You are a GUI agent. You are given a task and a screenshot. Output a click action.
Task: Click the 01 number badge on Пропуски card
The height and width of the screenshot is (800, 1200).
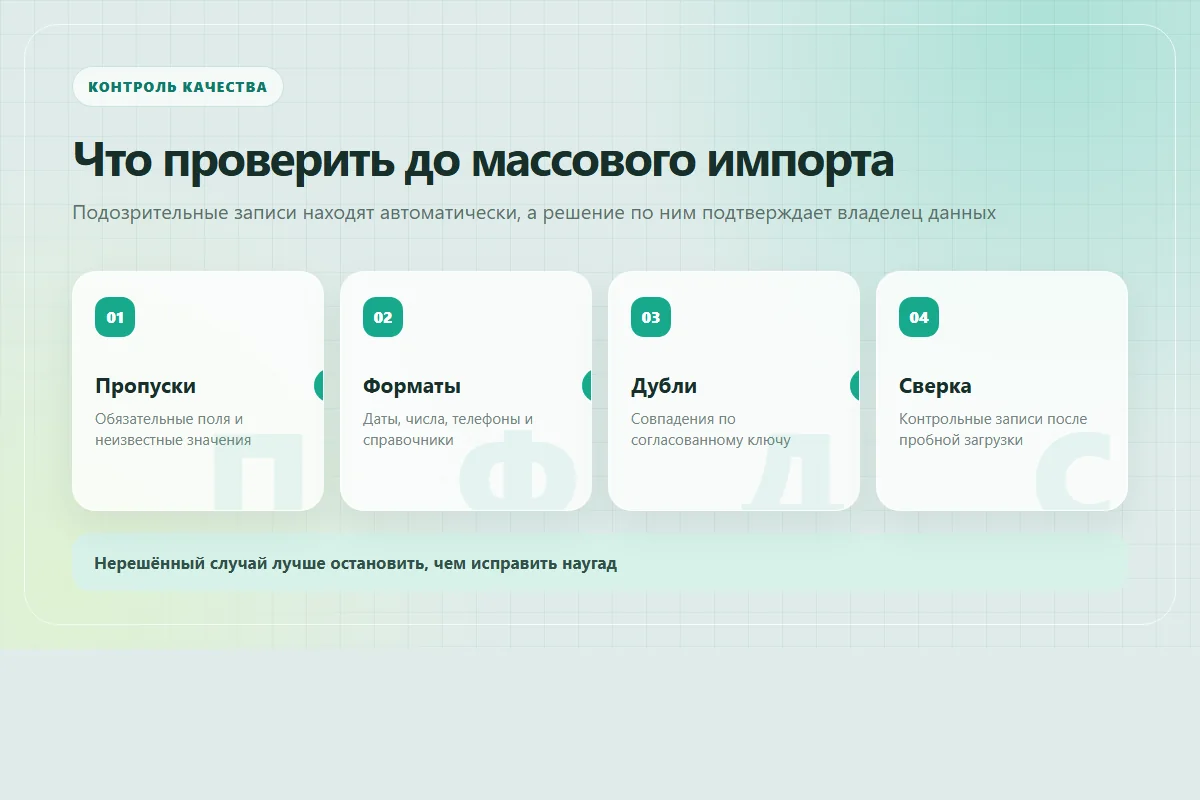tap(115, 317)
